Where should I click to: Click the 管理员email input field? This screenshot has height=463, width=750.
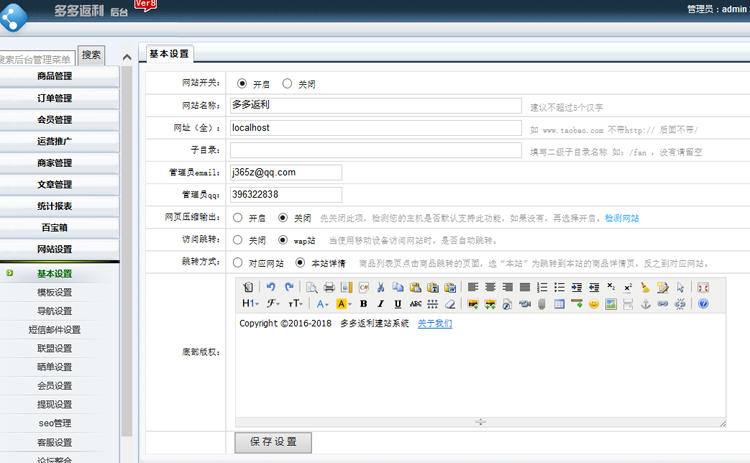pyautogui.click(x=286, y=172)
